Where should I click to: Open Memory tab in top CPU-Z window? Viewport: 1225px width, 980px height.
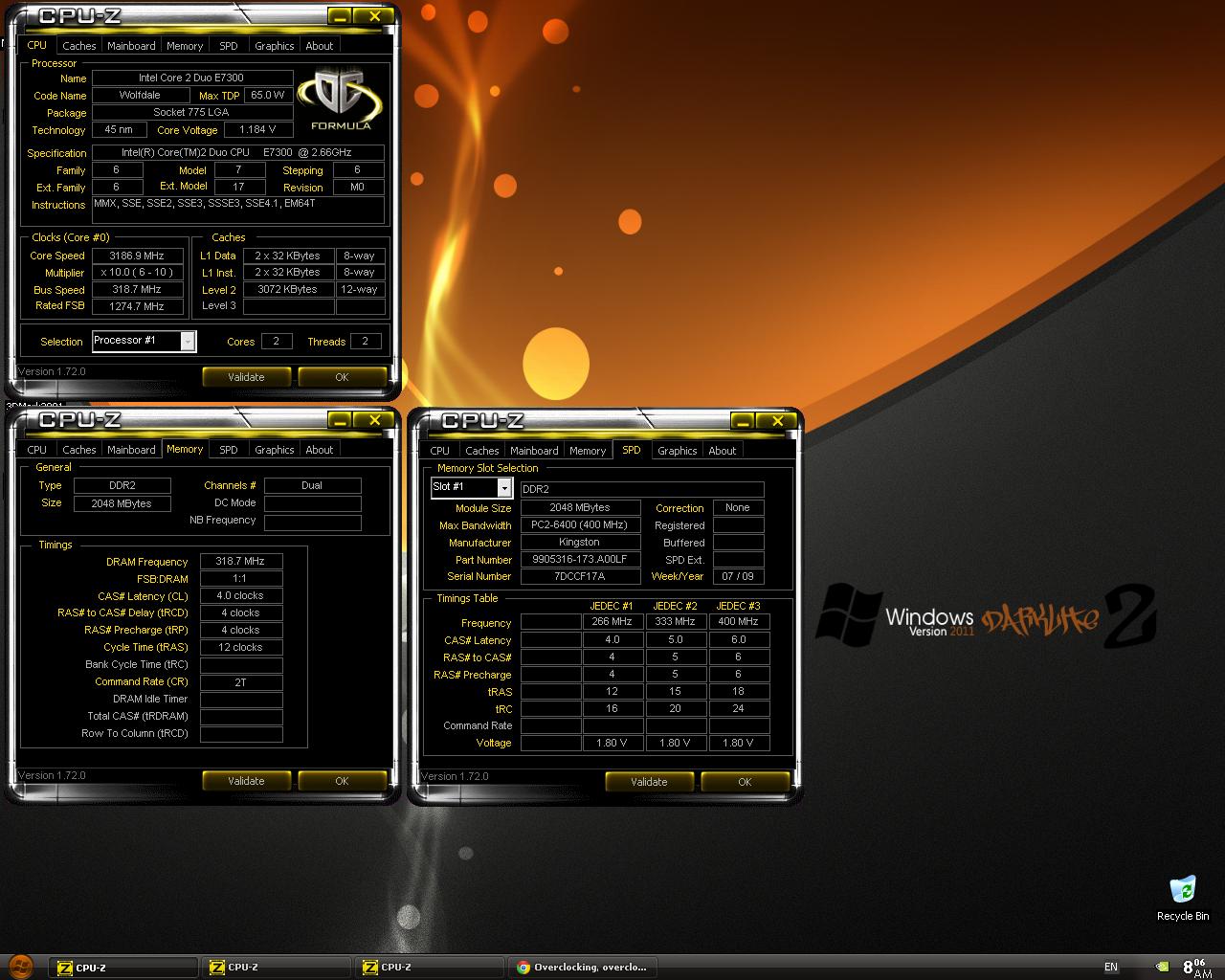coord(185,46)
